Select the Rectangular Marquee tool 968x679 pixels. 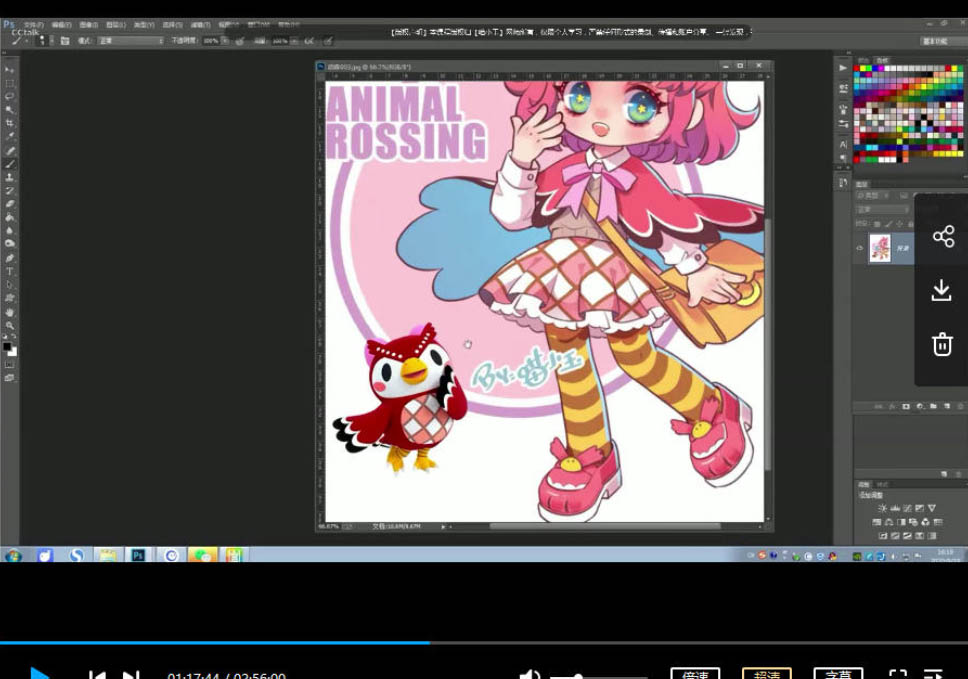click(9, 83)
